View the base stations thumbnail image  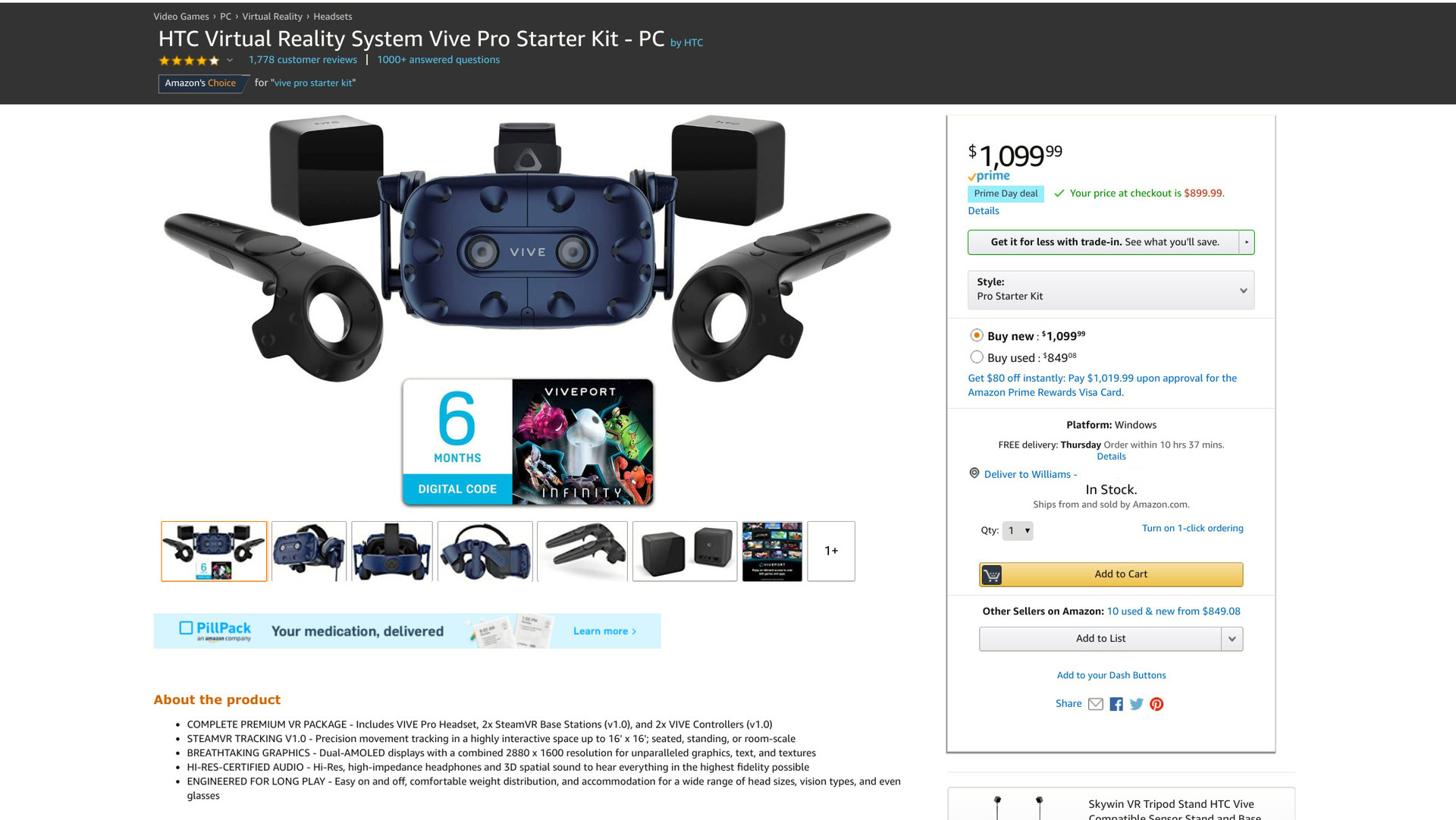(x=685, y=551)
